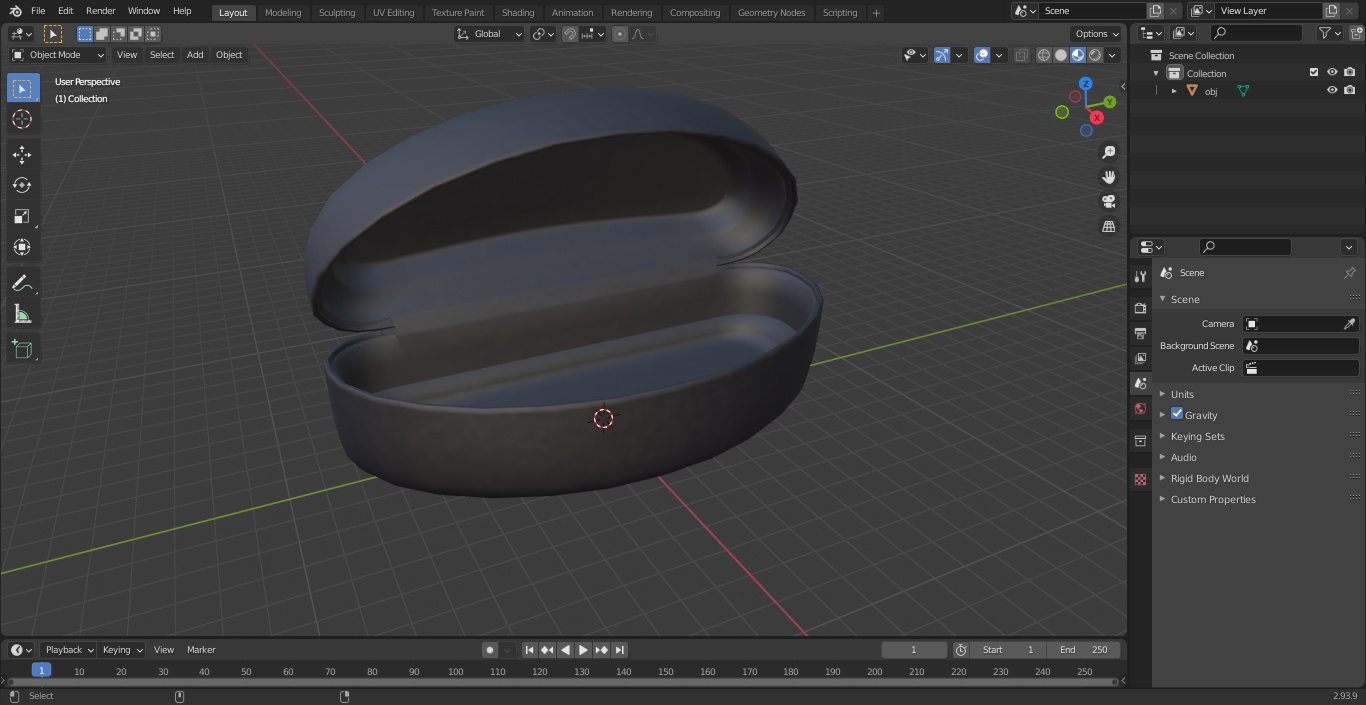Toggle X-ray mode

pyautogui.click(x=1021, y=55)
